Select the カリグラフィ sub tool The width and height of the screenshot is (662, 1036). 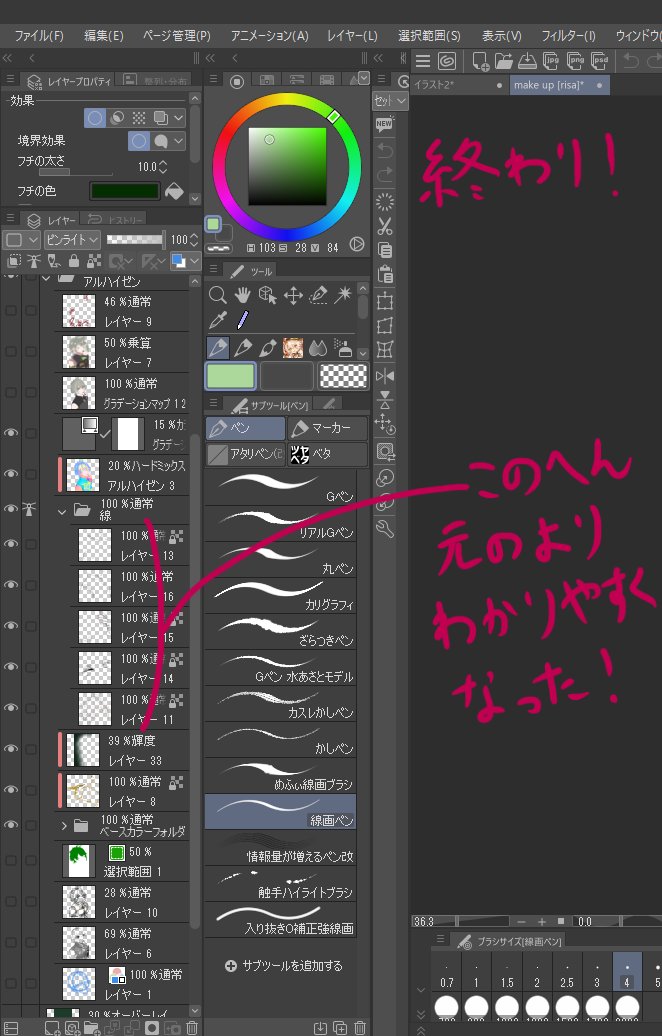(280, 595)
